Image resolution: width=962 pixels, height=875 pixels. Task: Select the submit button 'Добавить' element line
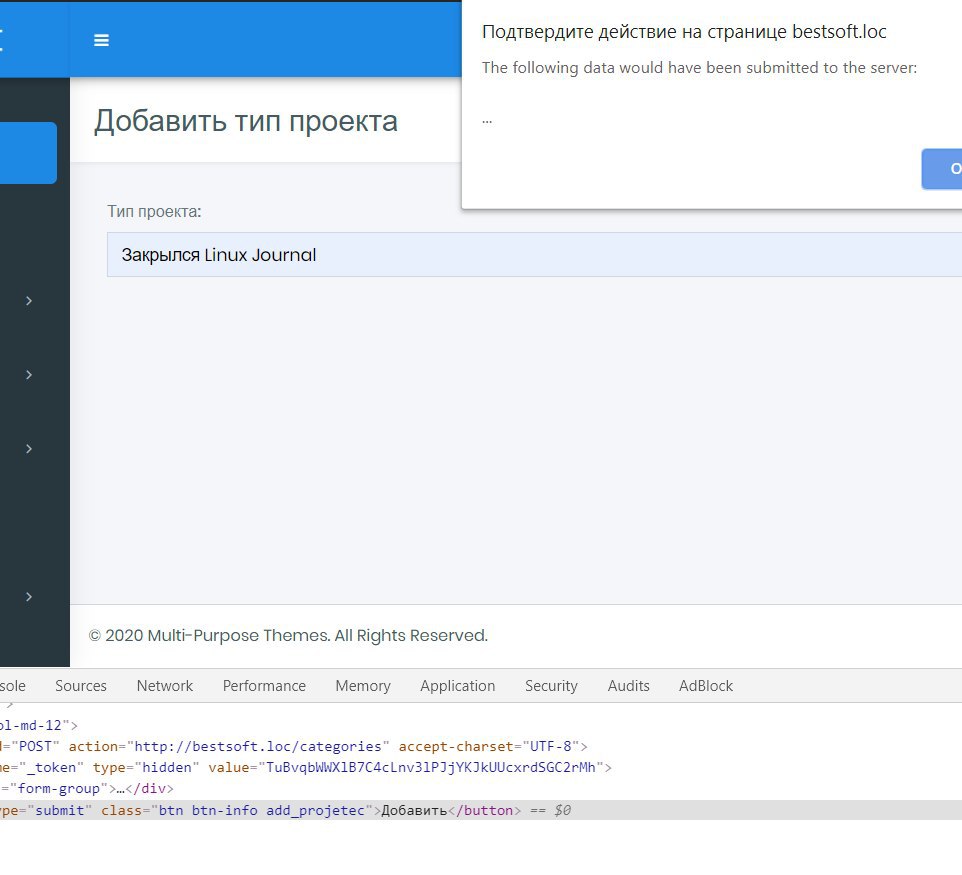(x=481, y=811)
